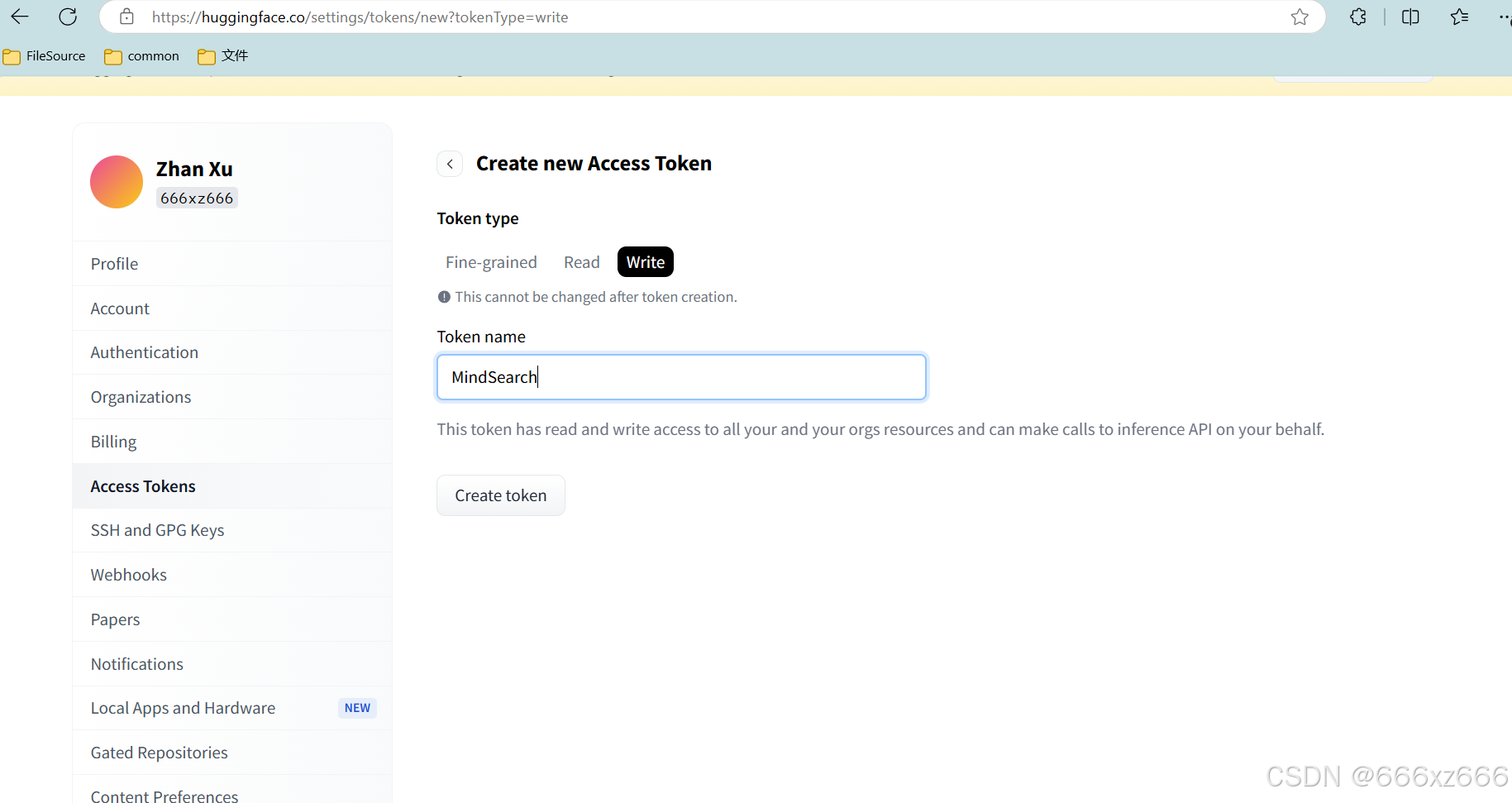Open the common bookmark folder

142,56
